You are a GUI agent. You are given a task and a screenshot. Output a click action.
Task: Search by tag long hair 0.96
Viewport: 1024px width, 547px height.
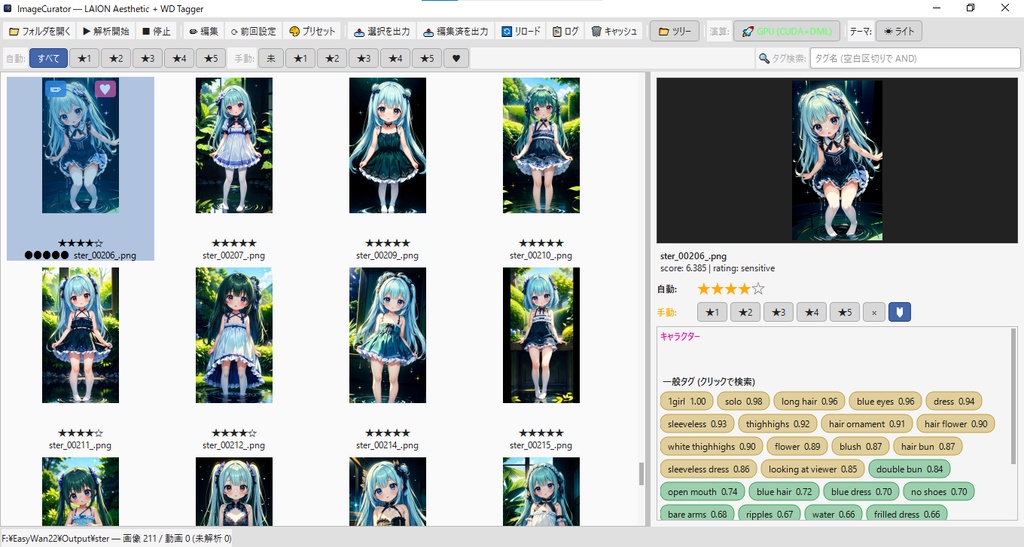[x=809, y=401]
